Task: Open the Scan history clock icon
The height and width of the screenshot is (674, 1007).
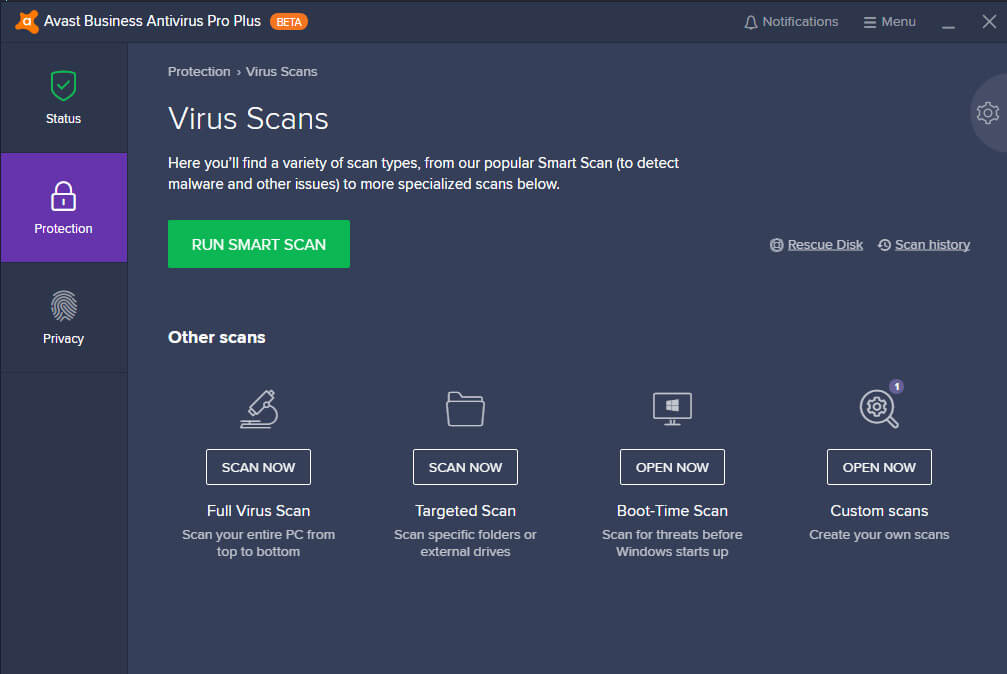Action: pyautogui.click(x=884, y=244)
